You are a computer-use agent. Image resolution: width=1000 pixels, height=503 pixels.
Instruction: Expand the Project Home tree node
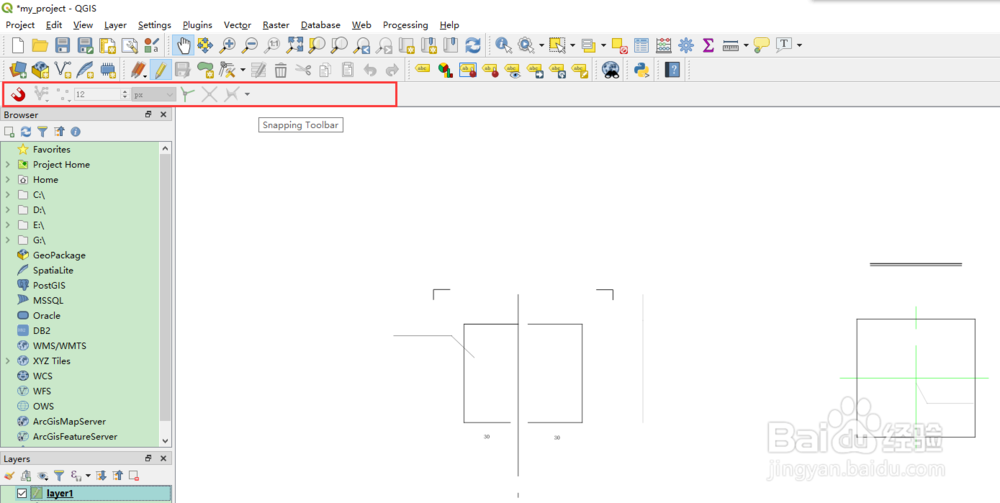click(x=7, y=164)
